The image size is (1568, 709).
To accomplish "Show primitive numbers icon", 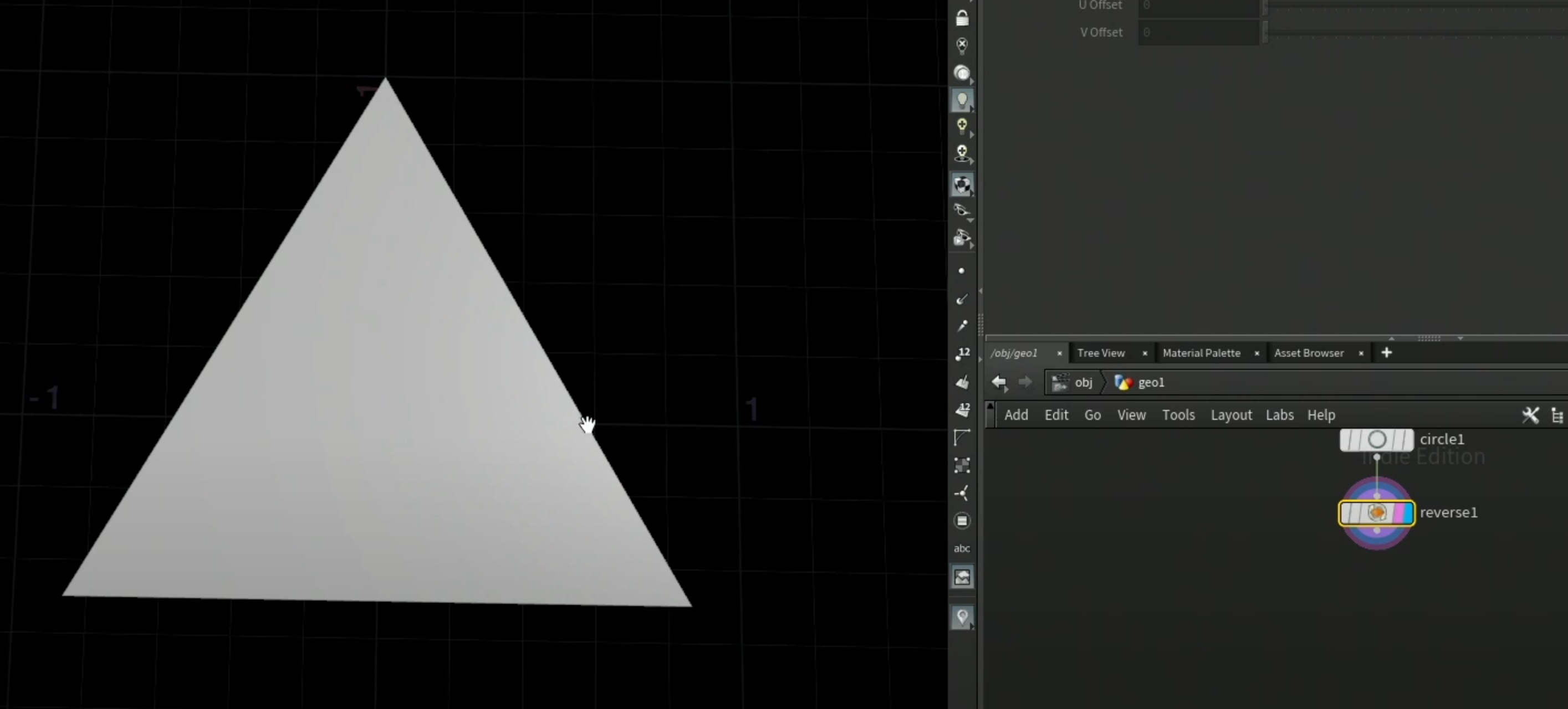I will (x=962, y=410).
